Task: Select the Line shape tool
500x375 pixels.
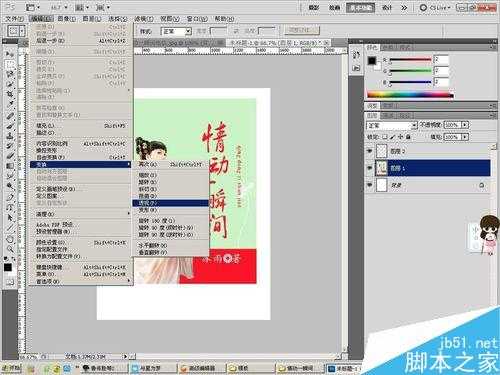Action: point(10,228)
